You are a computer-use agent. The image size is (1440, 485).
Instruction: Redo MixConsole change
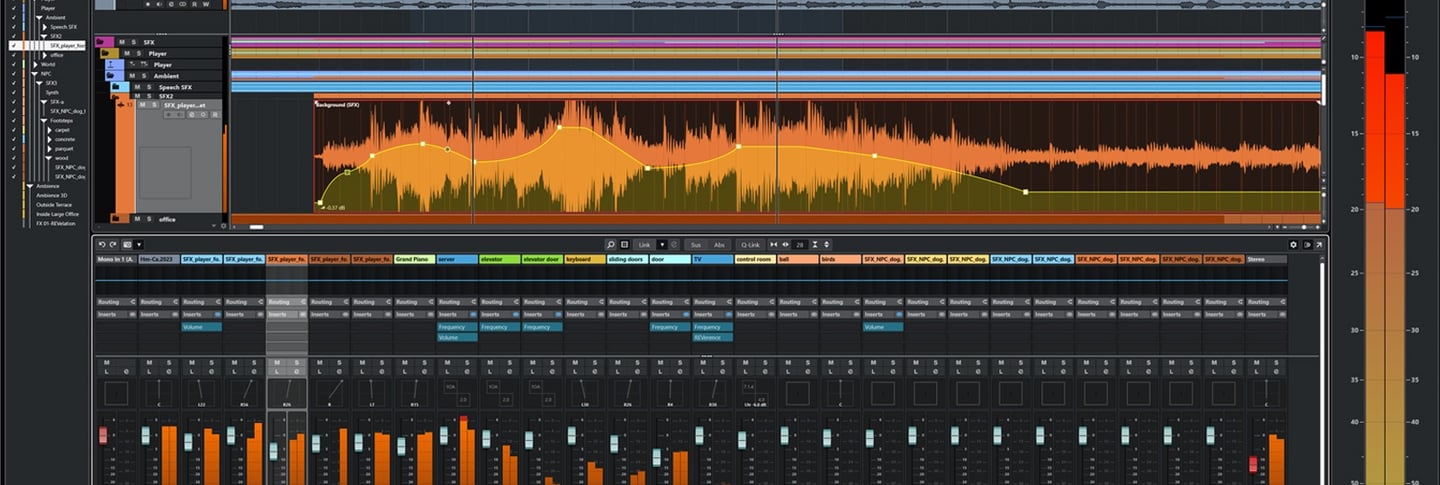coord(113,244)
